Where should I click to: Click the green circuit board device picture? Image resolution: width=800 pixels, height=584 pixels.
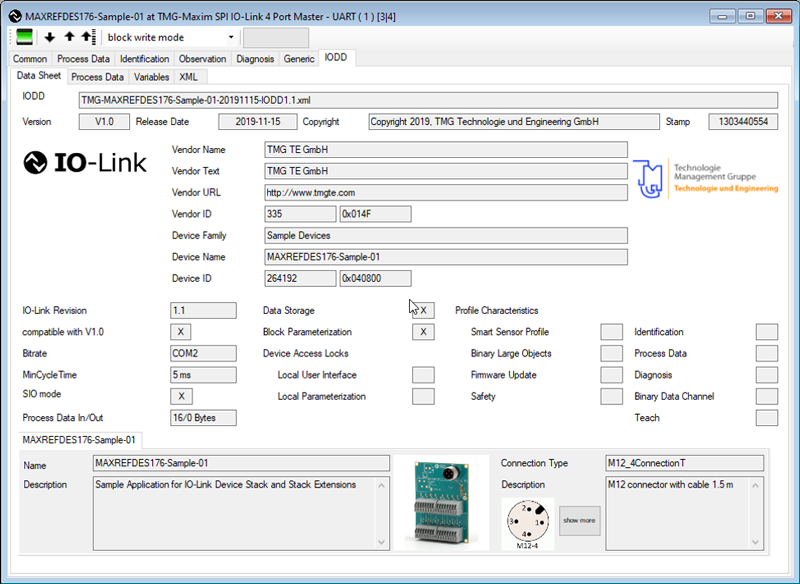point(441,502)
